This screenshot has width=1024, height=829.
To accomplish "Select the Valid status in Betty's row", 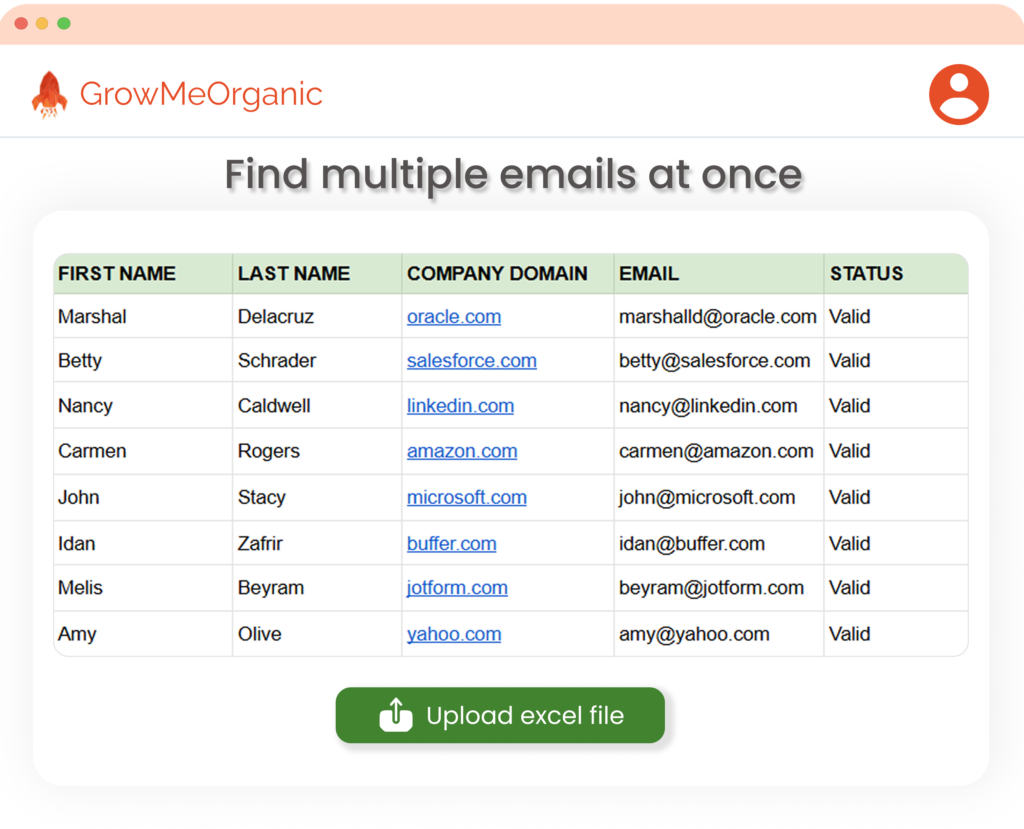I will click(849, 361).
